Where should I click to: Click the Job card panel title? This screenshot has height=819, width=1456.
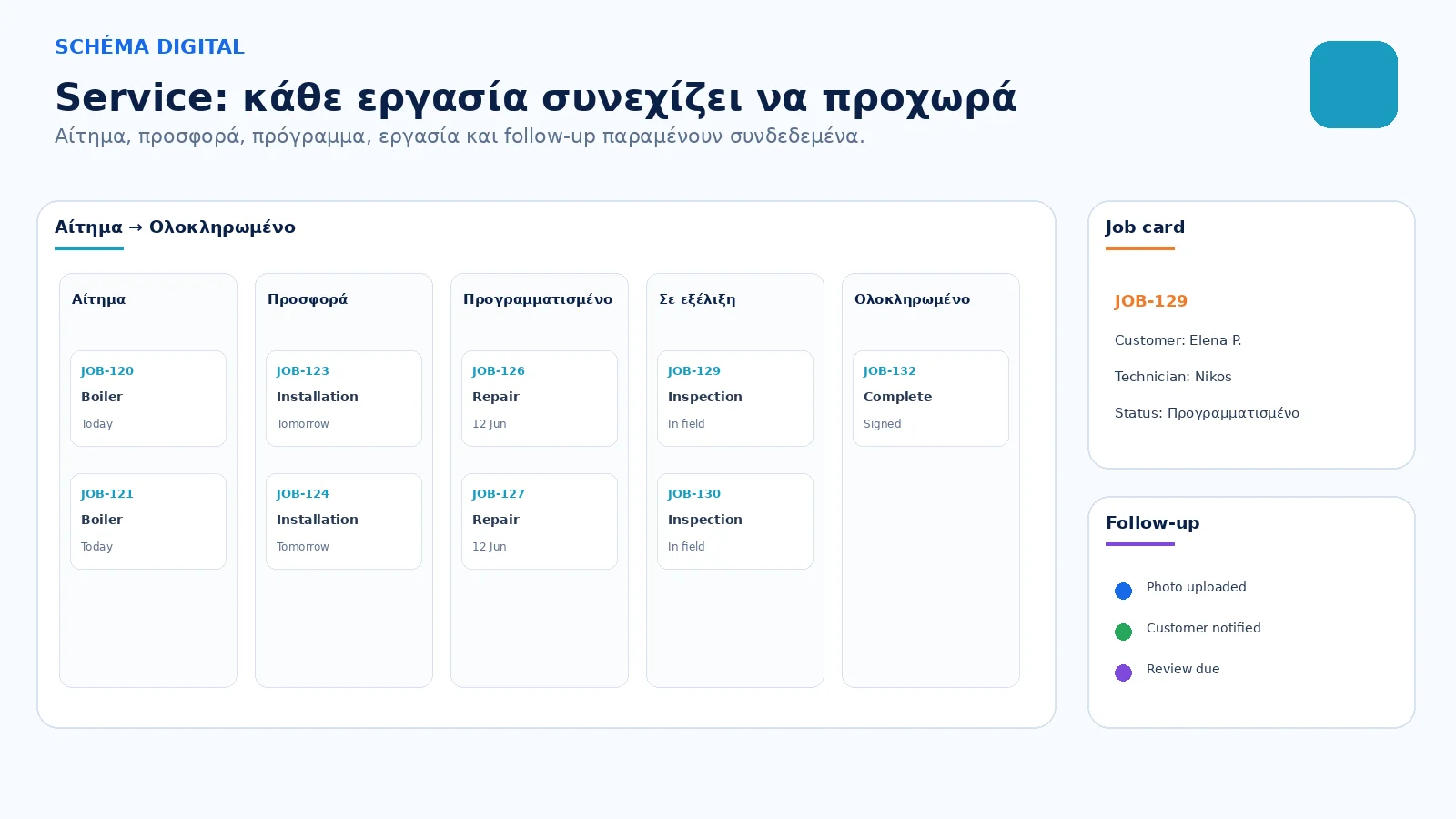(1145, 227)
